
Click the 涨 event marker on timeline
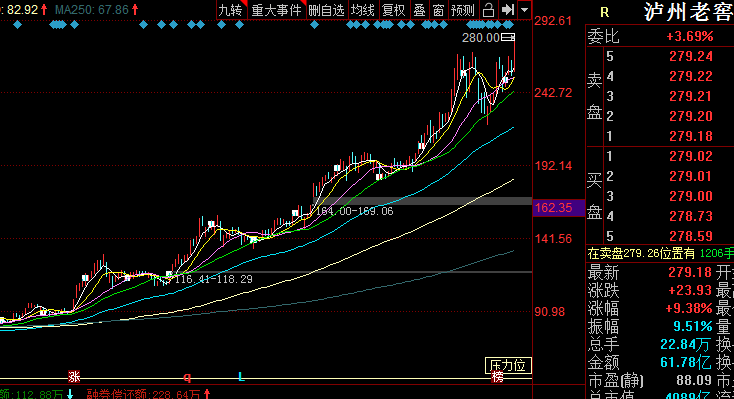coord(74,377)
